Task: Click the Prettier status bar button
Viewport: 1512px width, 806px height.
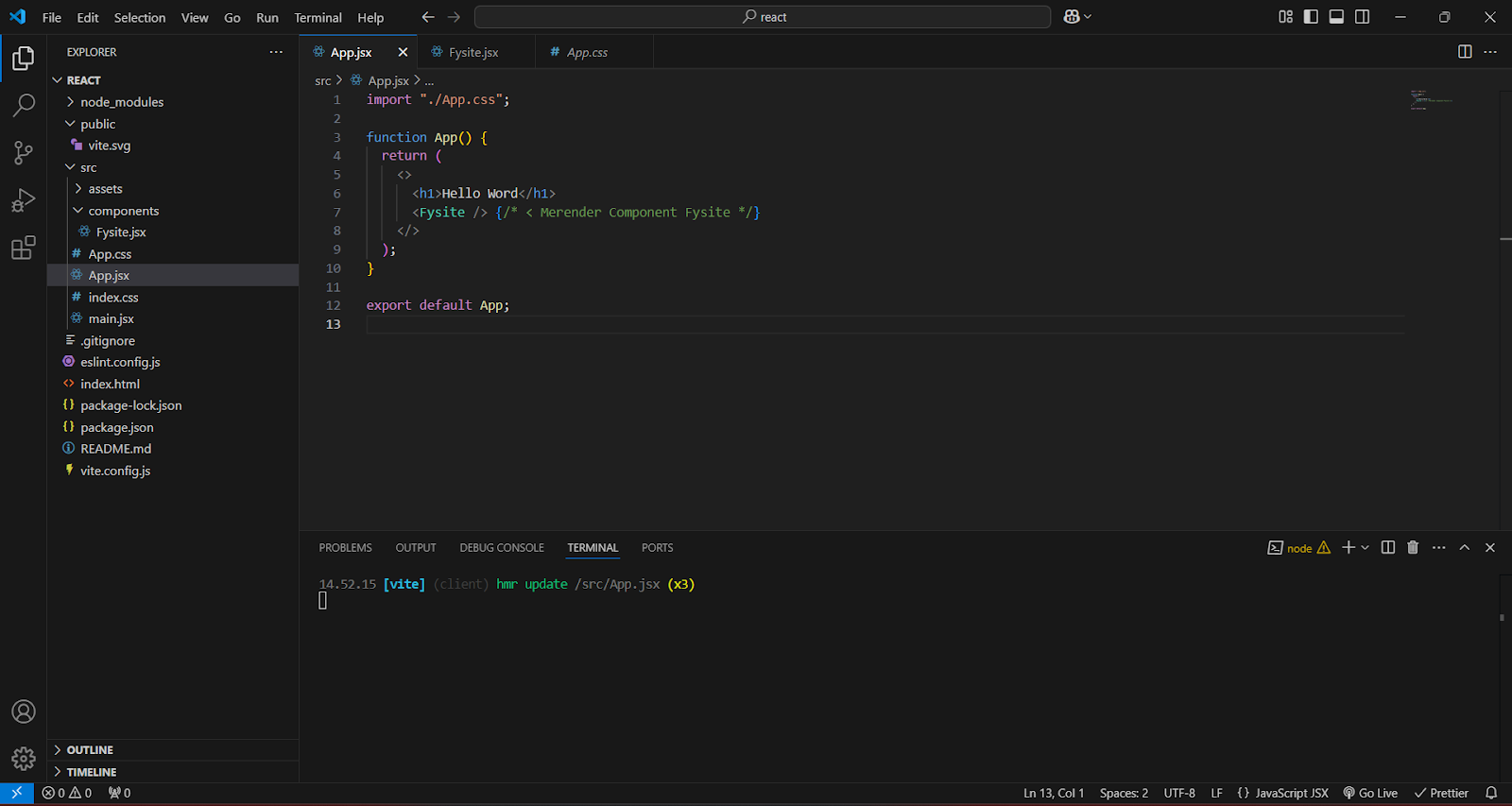Action: tap(1441, 794)
